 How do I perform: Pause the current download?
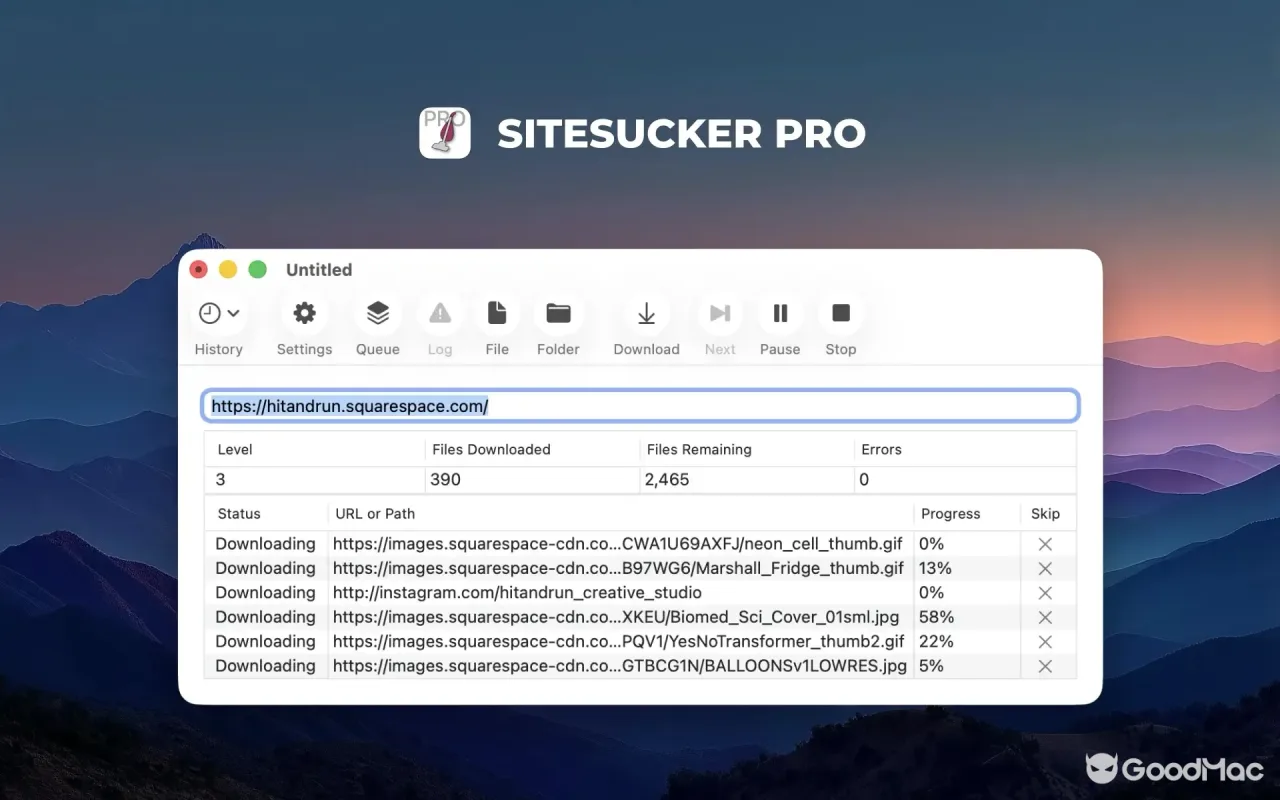pos(780,313)
